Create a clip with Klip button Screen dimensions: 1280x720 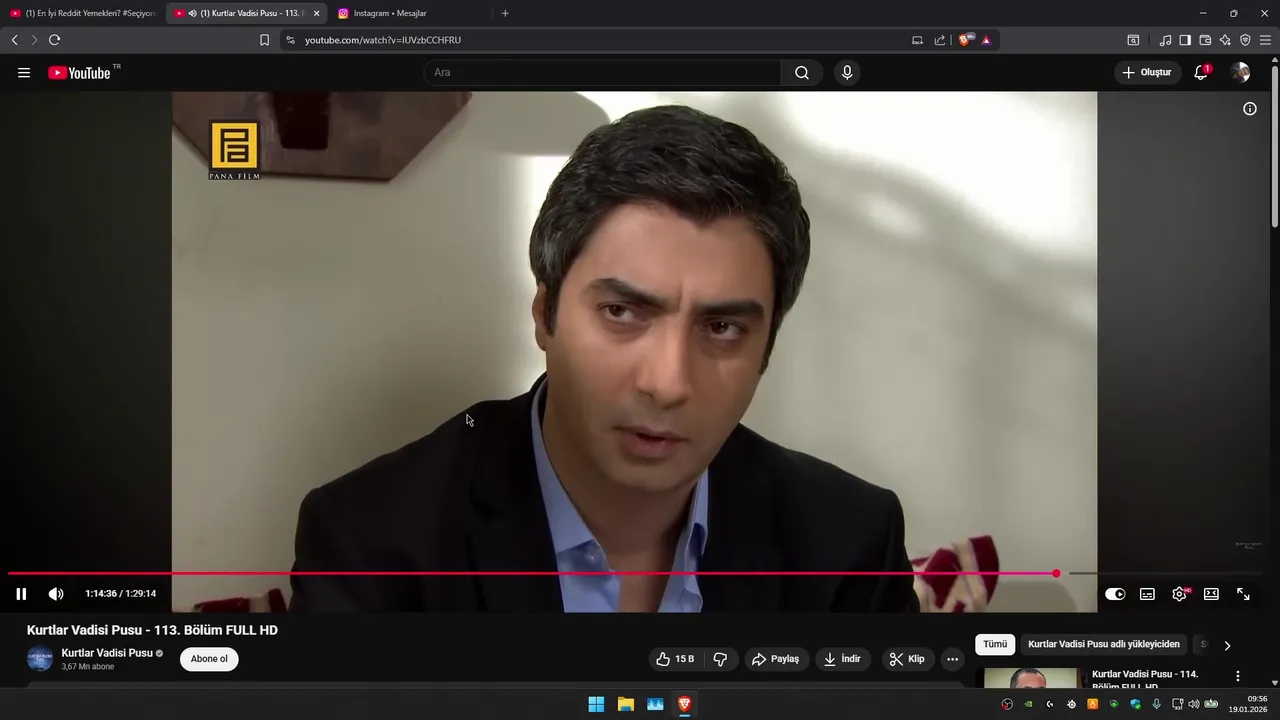pos(907,659)
